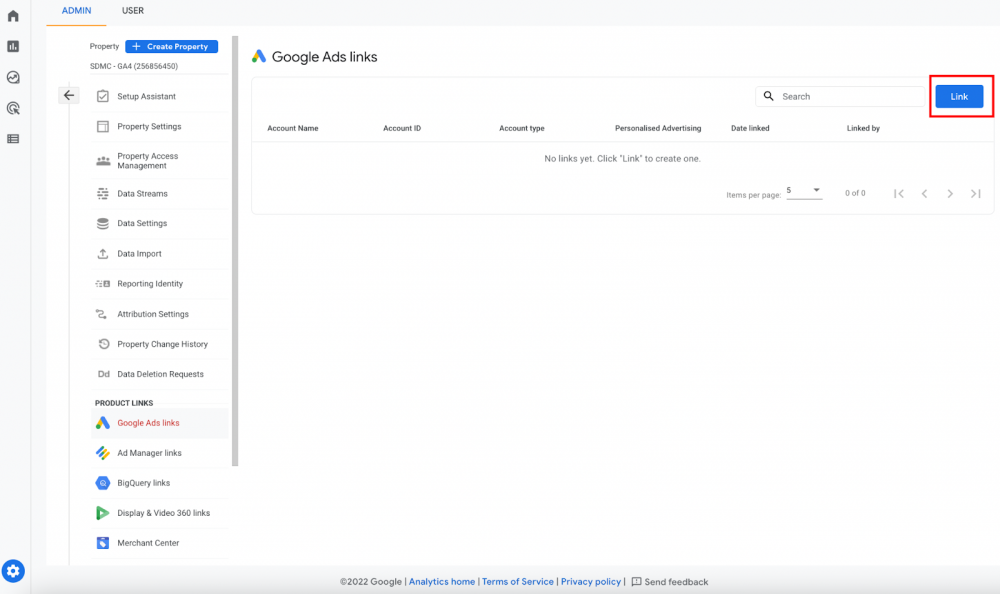Go to the next page of results
The image size is (1000, 594).
coord(950,193)
